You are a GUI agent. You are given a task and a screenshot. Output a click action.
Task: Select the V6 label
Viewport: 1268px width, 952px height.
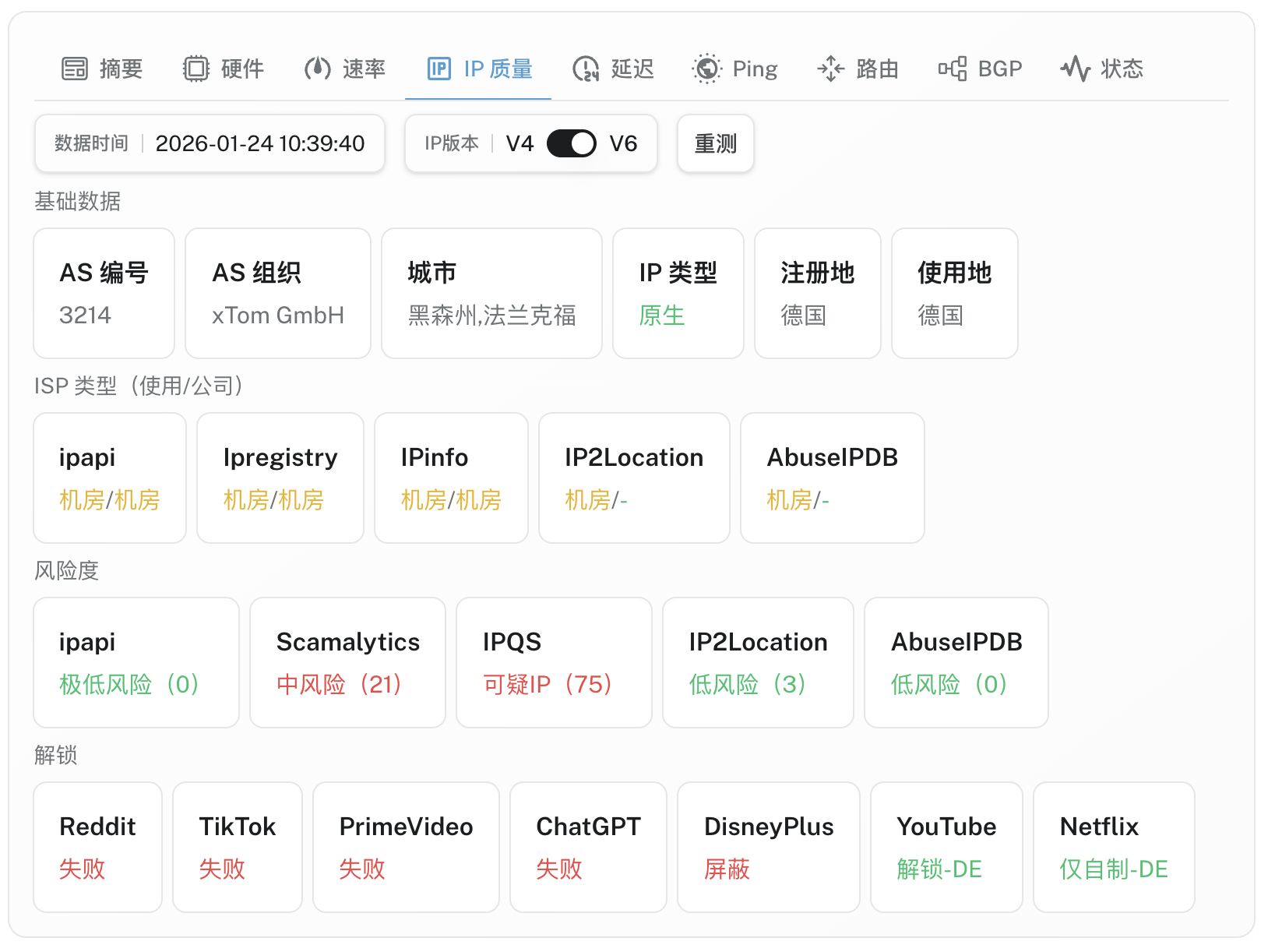(x=623, y=143)
